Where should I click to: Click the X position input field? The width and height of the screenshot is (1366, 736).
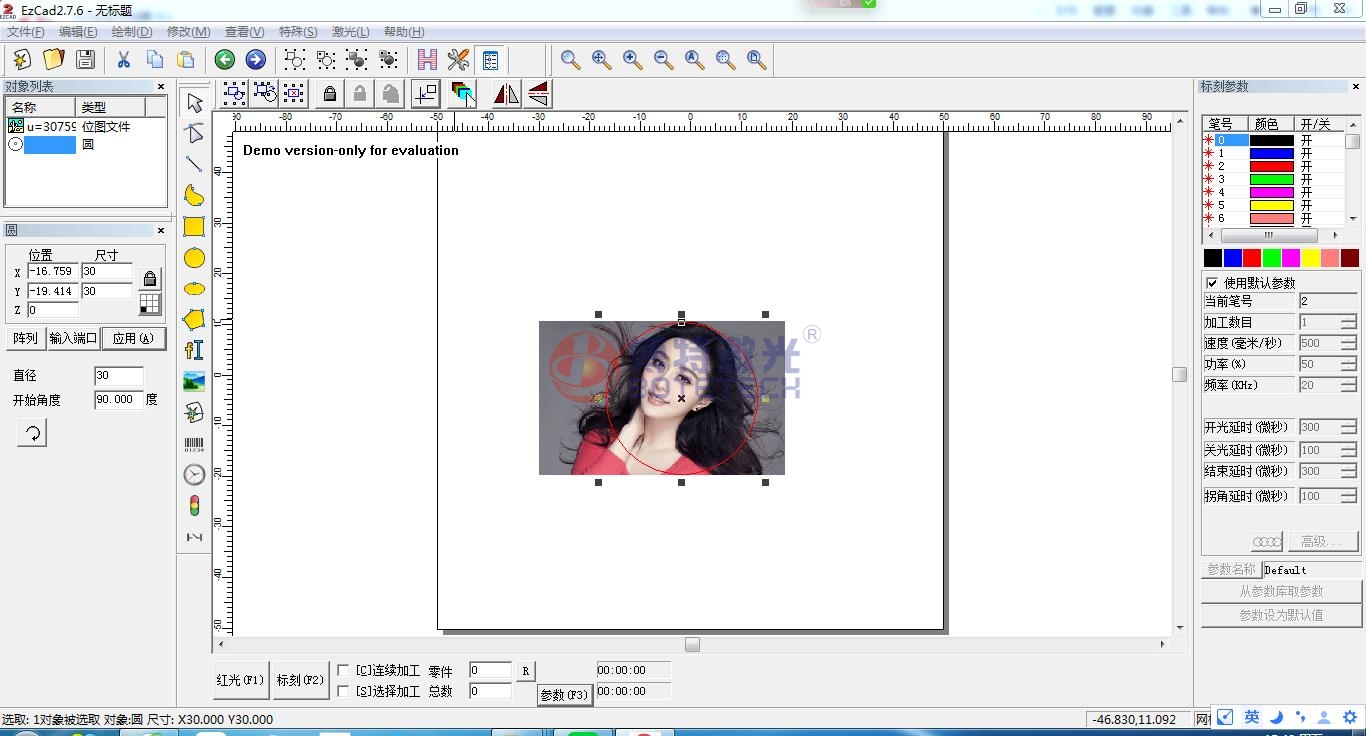pyautogui.click(x=53, y=271)
